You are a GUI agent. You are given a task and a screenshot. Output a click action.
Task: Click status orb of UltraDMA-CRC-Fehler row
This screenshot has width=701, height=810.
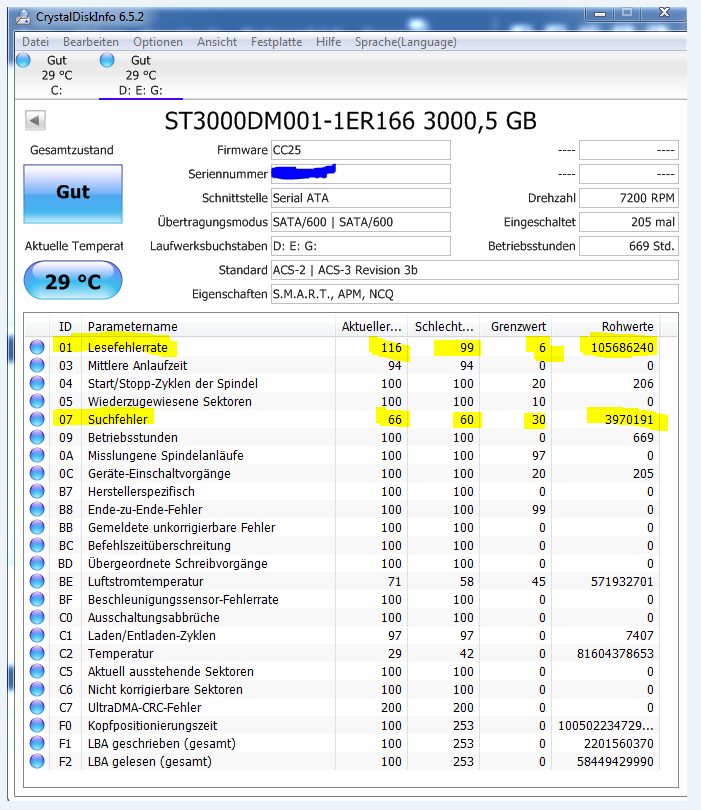(37, 707)
